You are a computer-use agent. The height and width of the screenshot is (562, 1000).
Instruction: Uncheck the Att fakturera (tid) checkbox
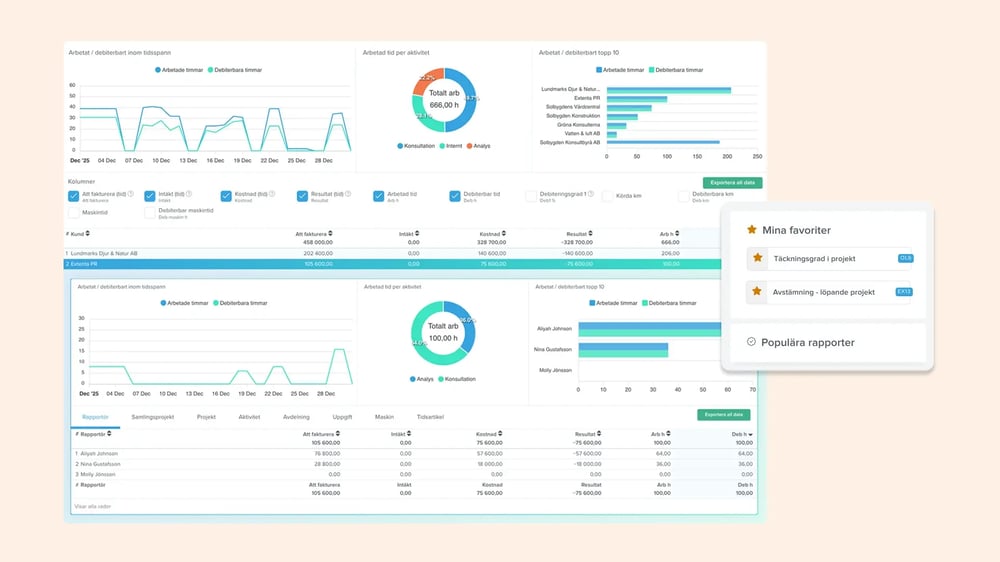click(74, 196)
